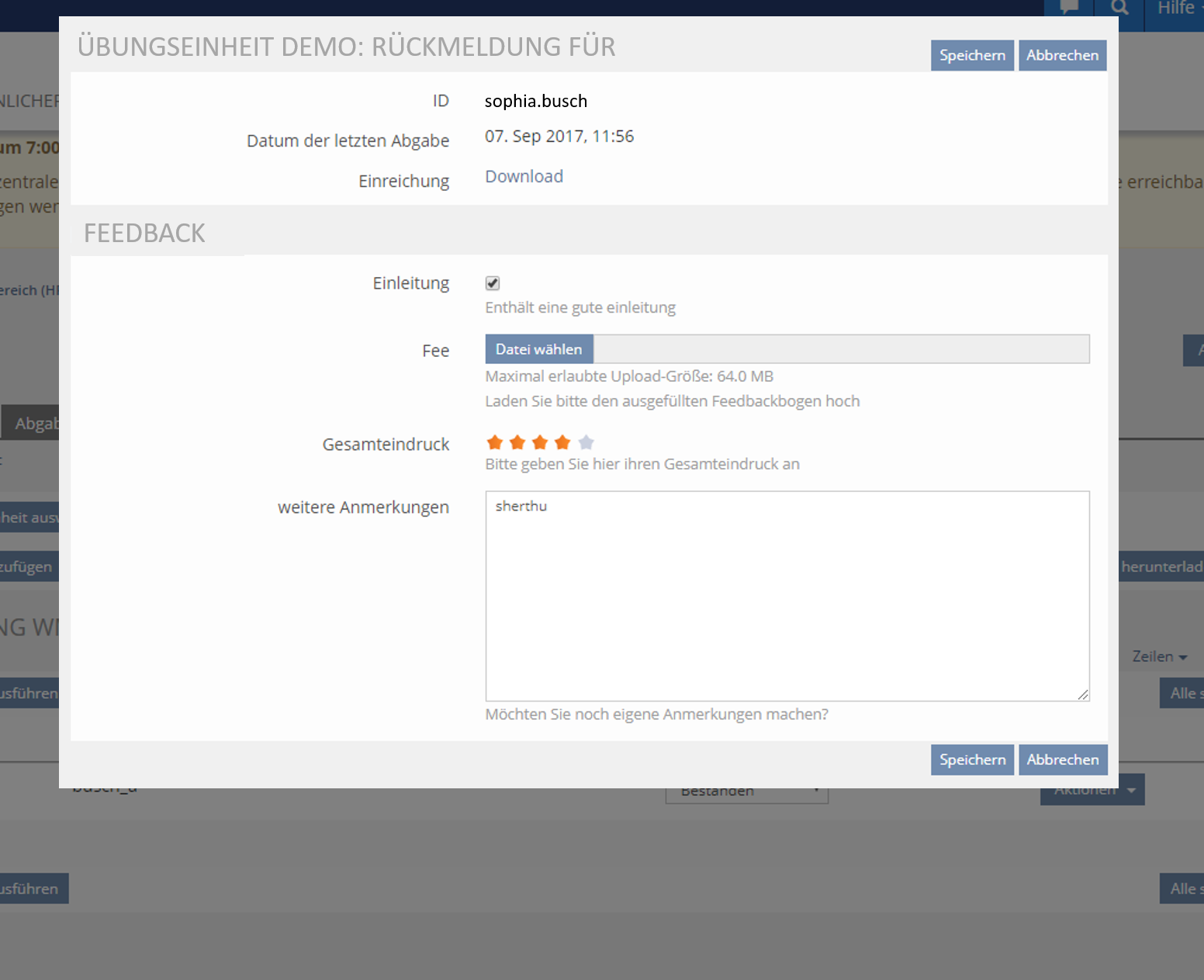Open the Hilfe menu
The image size is (1204, 980).
(x=1178, y=9)
